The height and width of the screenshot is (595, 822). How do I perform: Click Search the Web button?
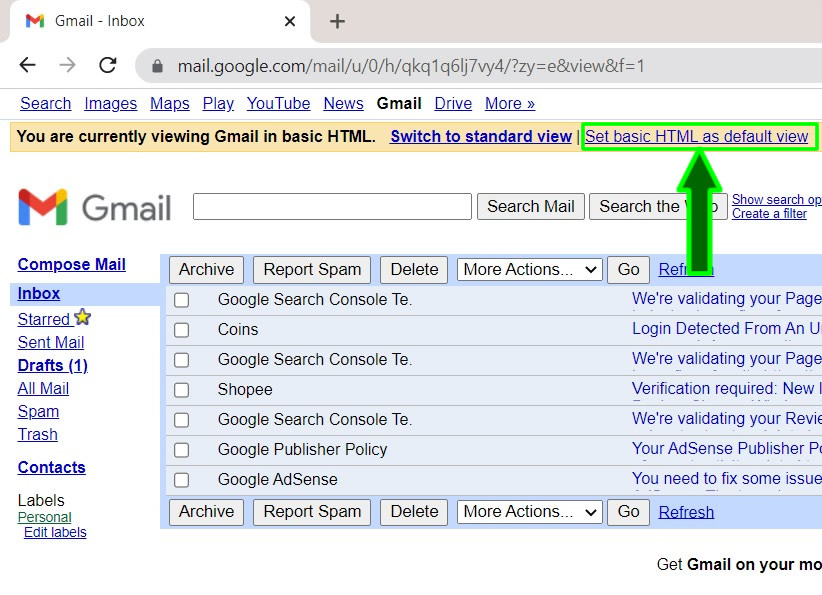[658, 207]
